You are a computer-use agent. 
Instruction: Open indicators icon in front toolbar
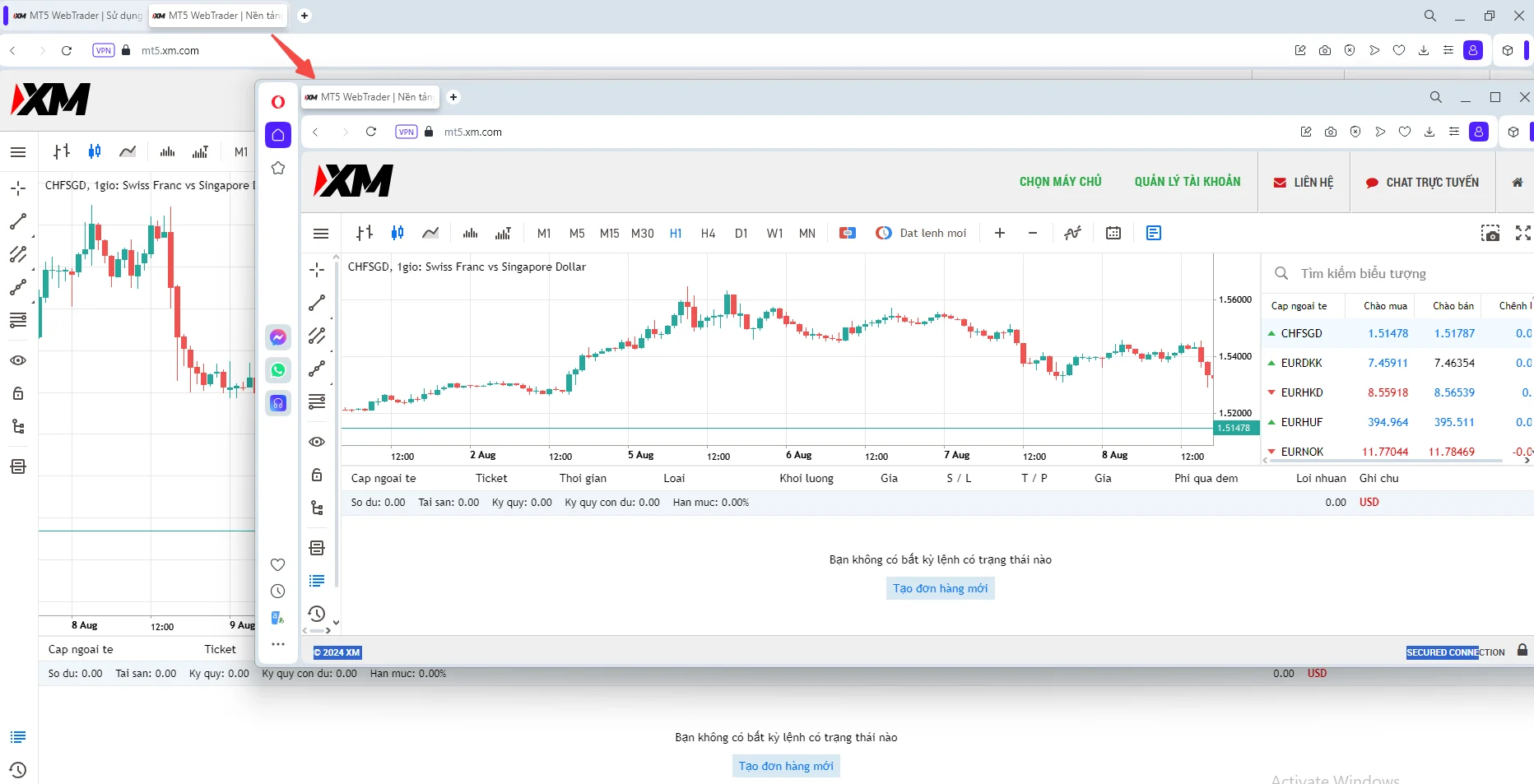tap(1072, 234)
